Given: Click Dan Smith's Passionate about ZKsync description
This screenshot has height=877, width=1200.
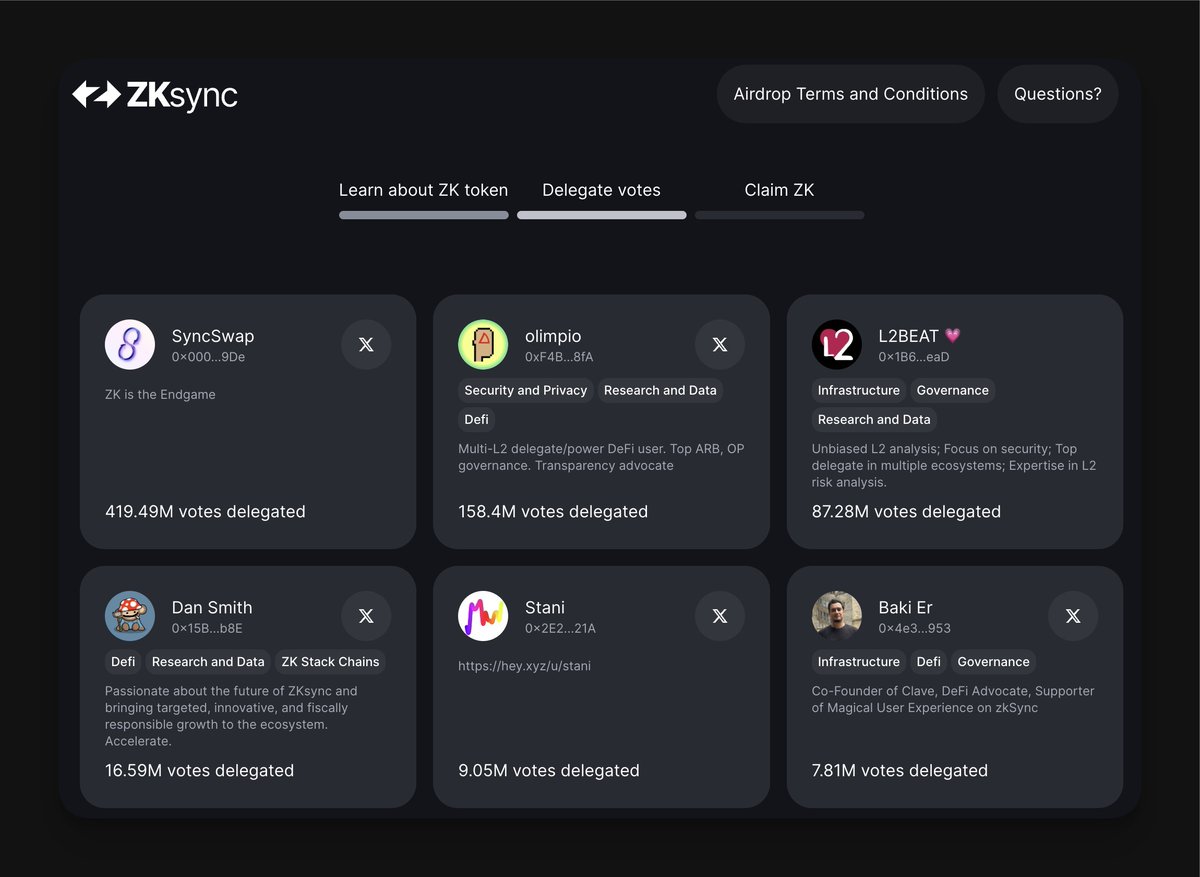Looking at the screenshot, I should (231, 716).
